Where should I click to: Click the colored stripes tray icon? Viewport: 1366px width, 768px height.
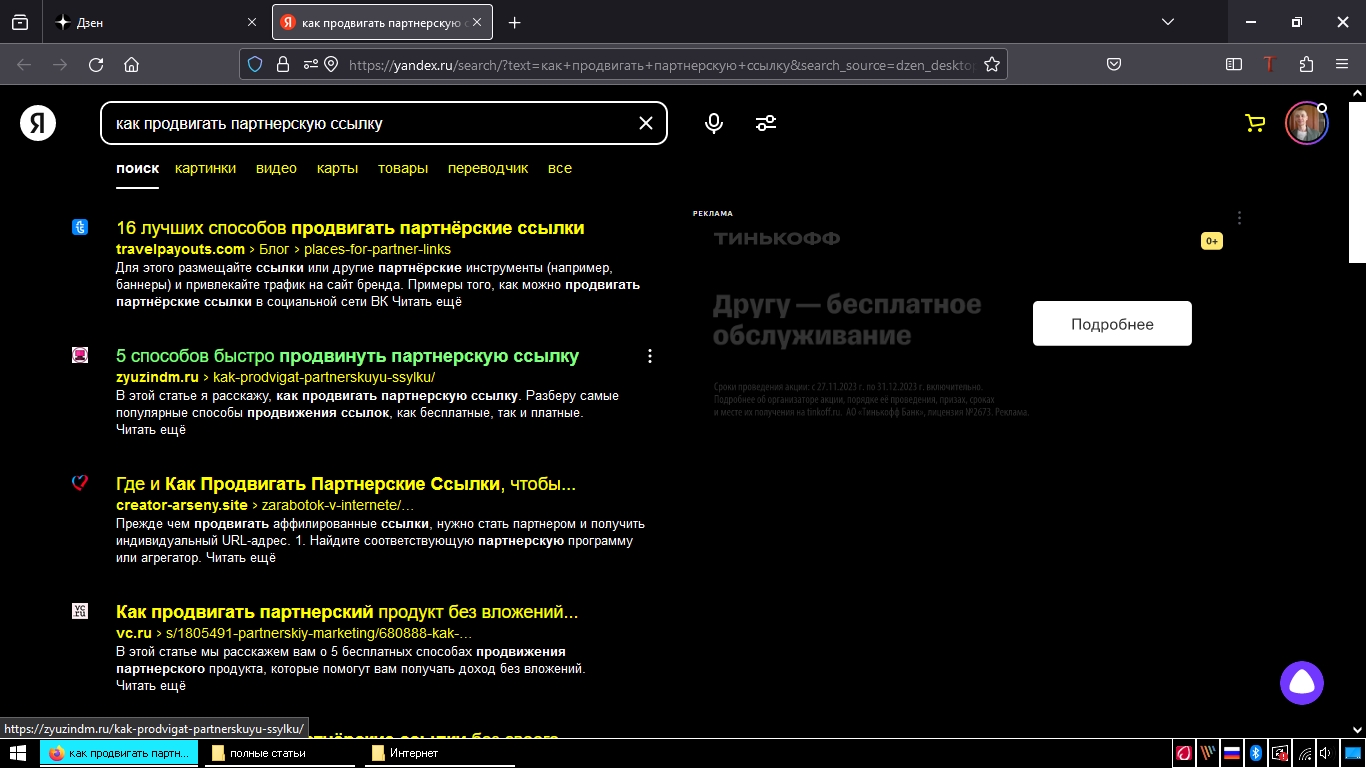pyautogui.click(x=1208, y=753)
